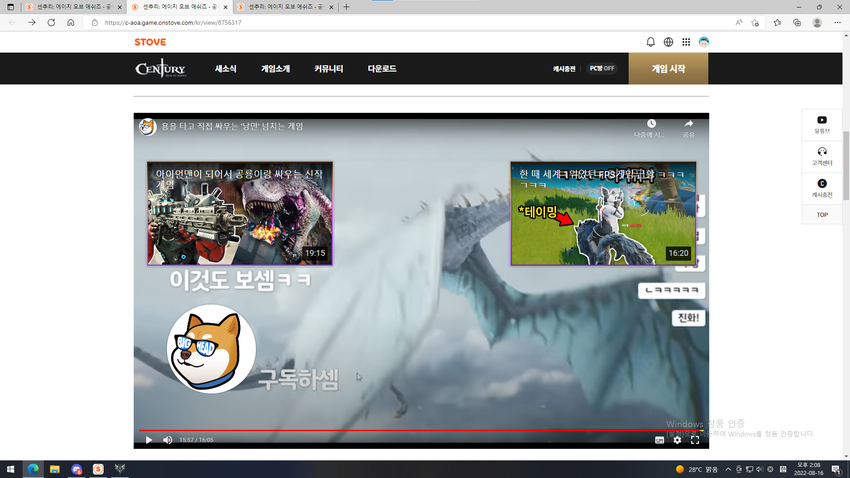850x478 pixels.
Task: Open the Windows Start menu
Action: [x=10, y=469]
